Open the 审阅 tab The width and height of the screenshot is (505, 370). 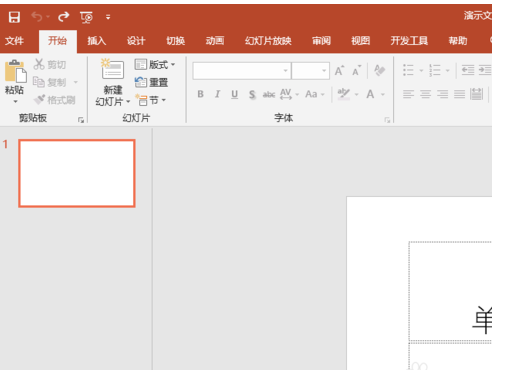tap(321, 41)
